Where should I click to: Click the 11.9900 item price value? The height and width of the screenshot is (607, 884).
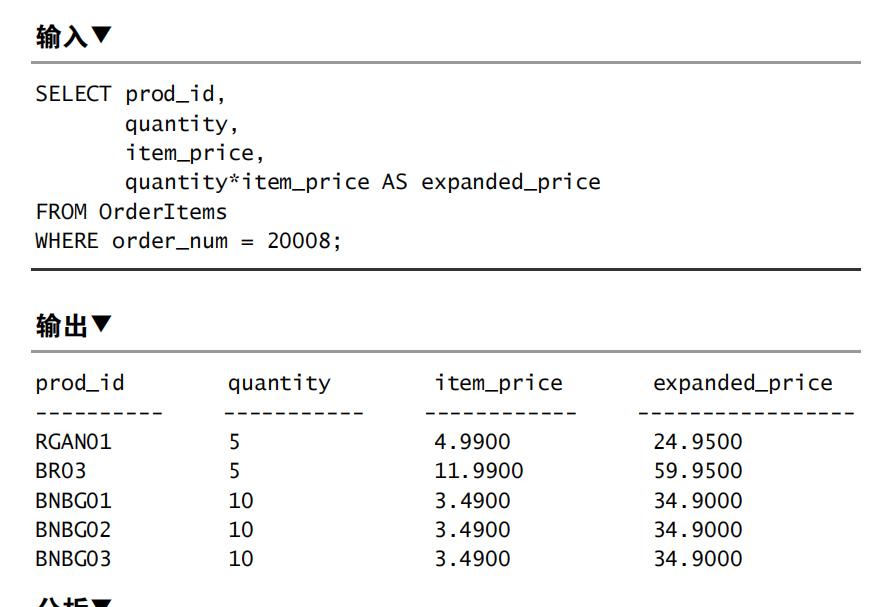478,471
